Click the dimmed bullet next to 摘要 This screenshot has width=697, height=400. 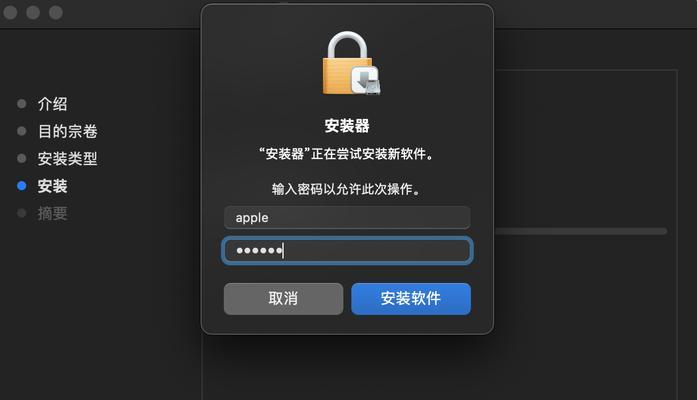click(x=21, y=213)
